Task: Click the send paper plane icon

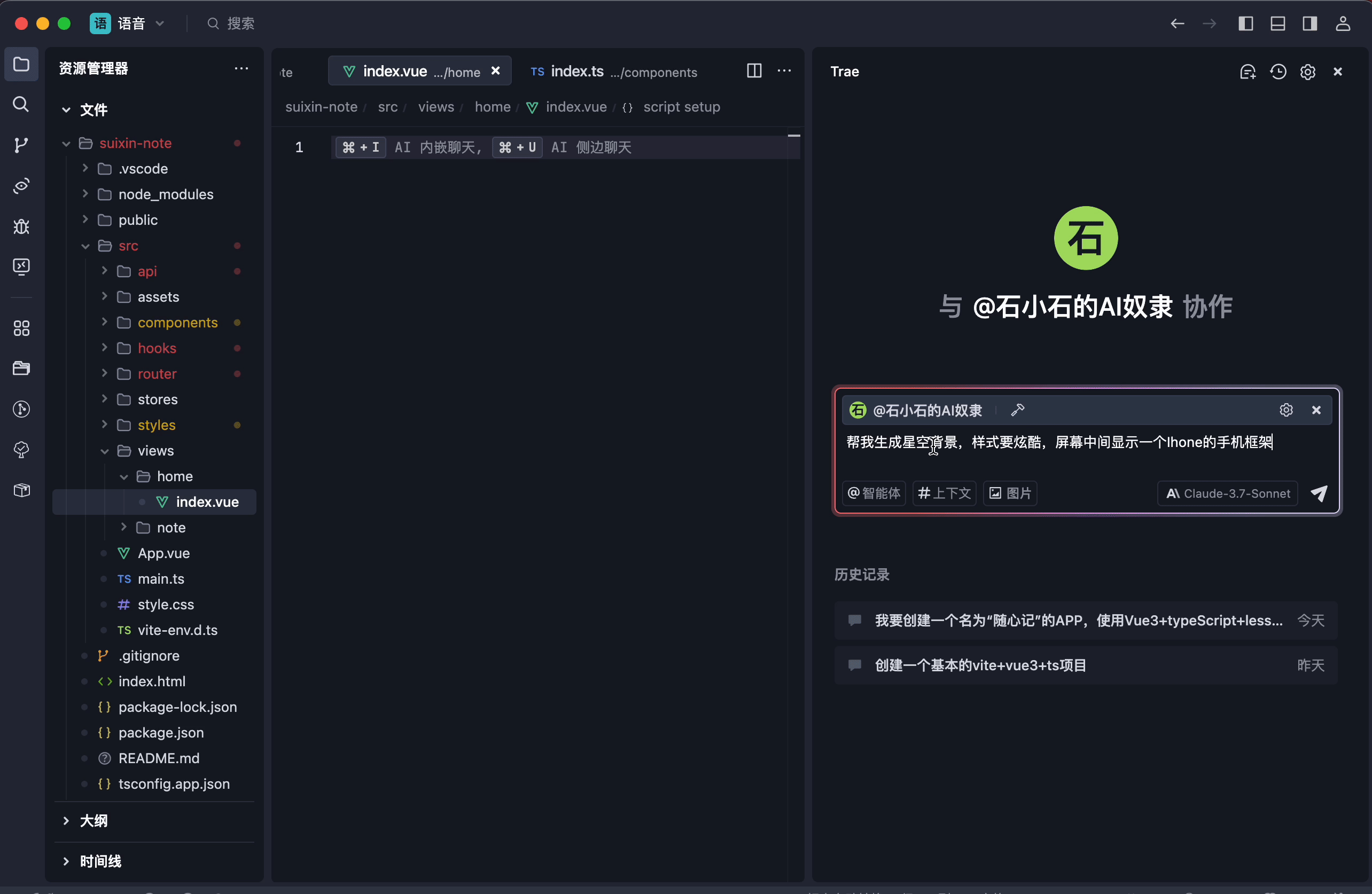Action: pos(1319,493)
